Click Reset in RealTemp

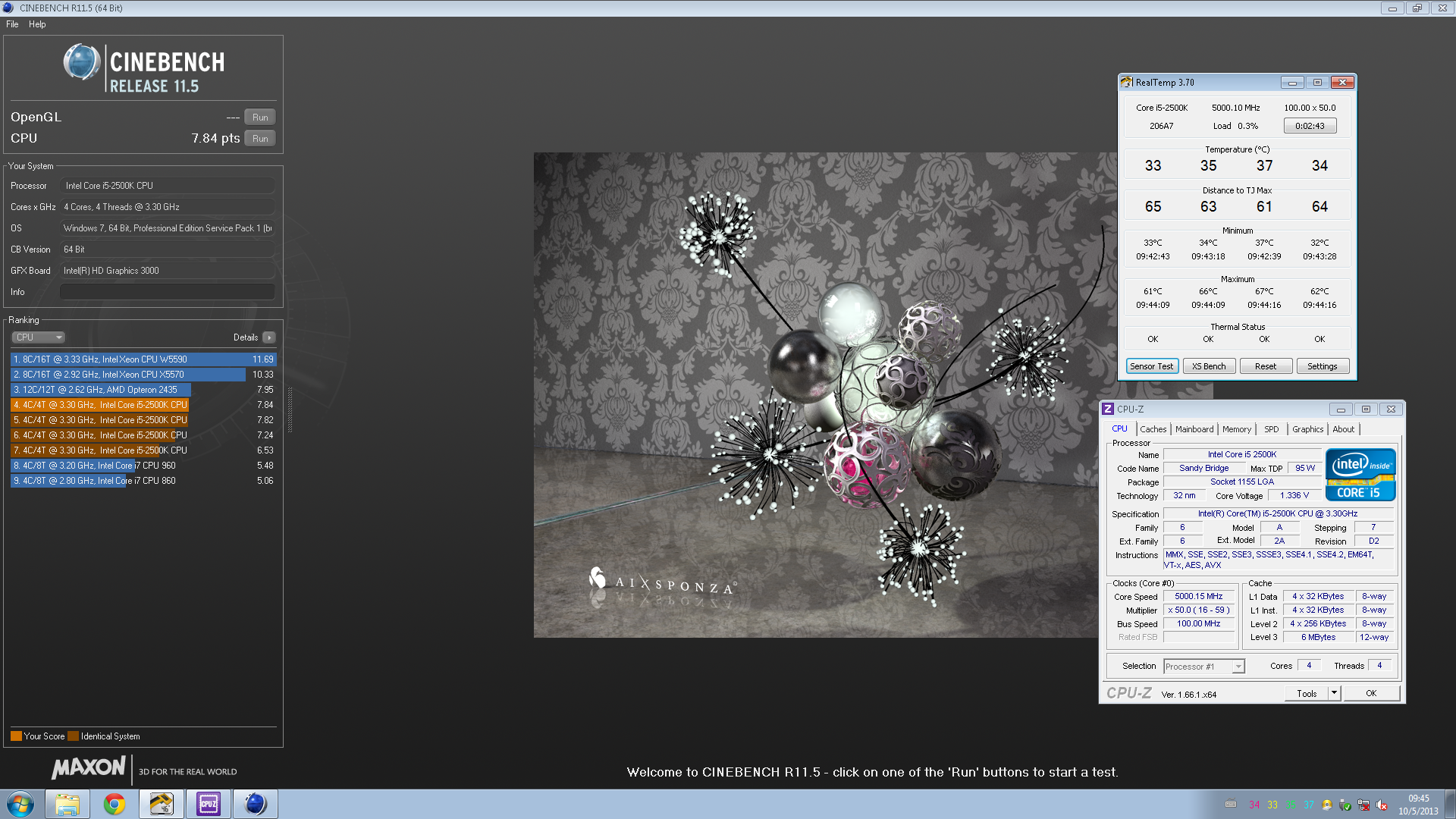1266,366
